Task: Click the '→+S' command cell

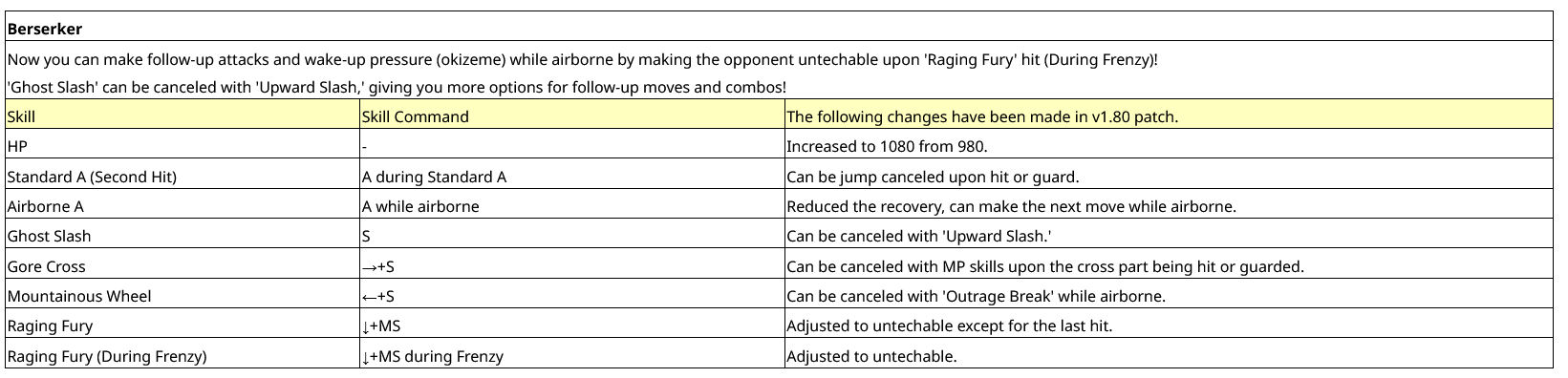Action: coord(572,266)
